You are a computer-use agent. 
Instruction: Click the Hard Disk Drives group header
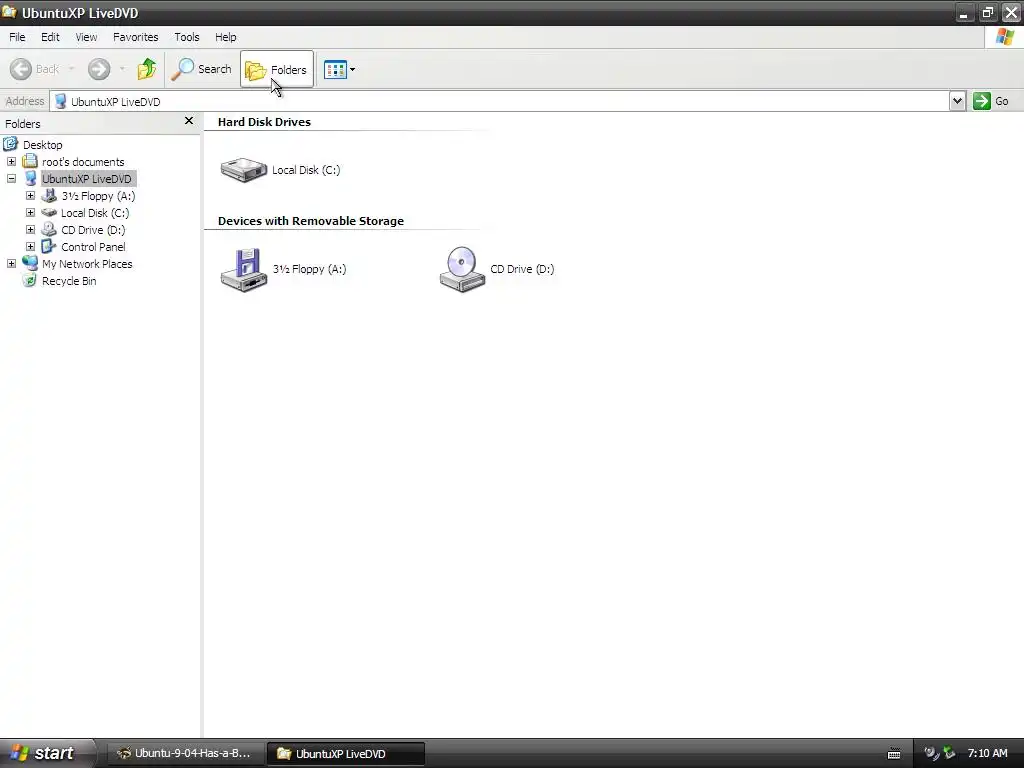point(264,122)
